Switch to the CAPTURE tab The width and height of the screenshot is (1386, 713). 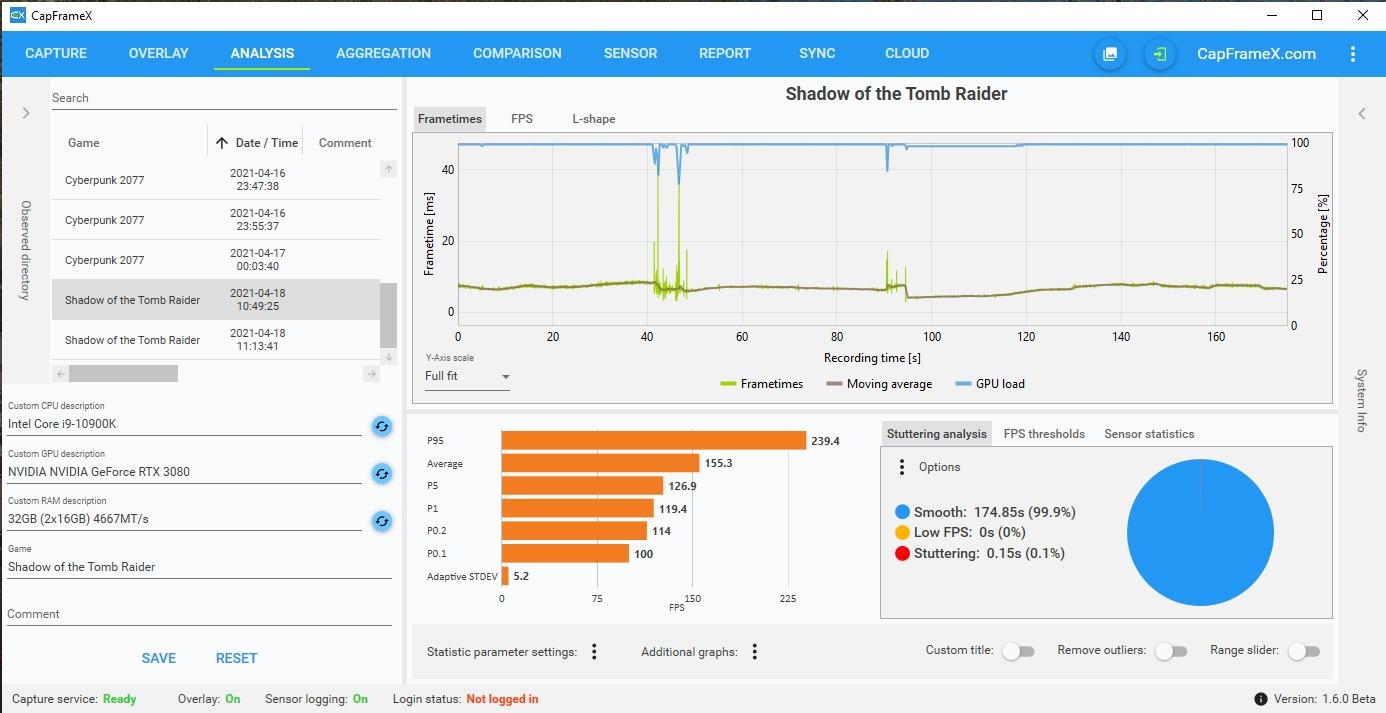(x=56, y=53)
